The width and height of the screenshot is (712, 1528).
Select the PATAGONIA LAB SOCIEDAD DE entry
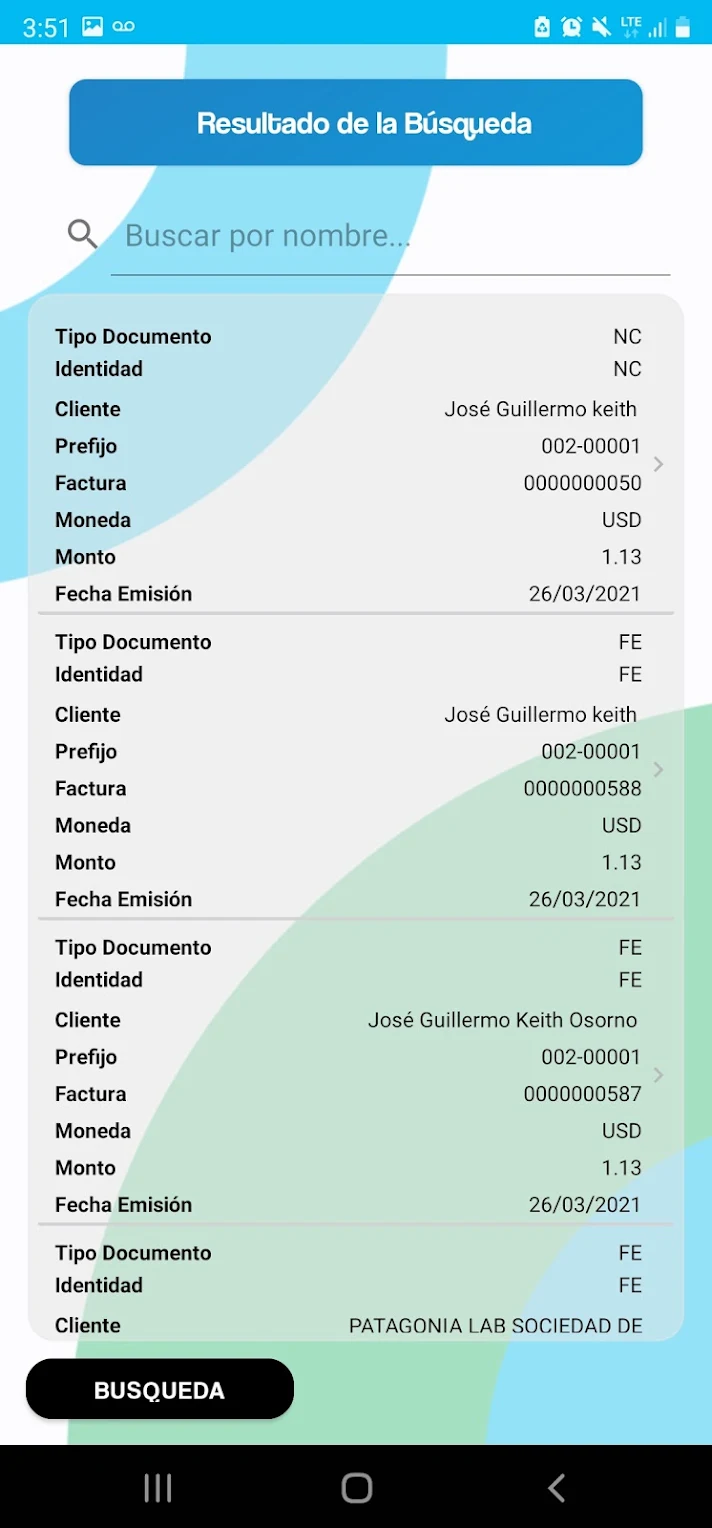click(346, 1290)
